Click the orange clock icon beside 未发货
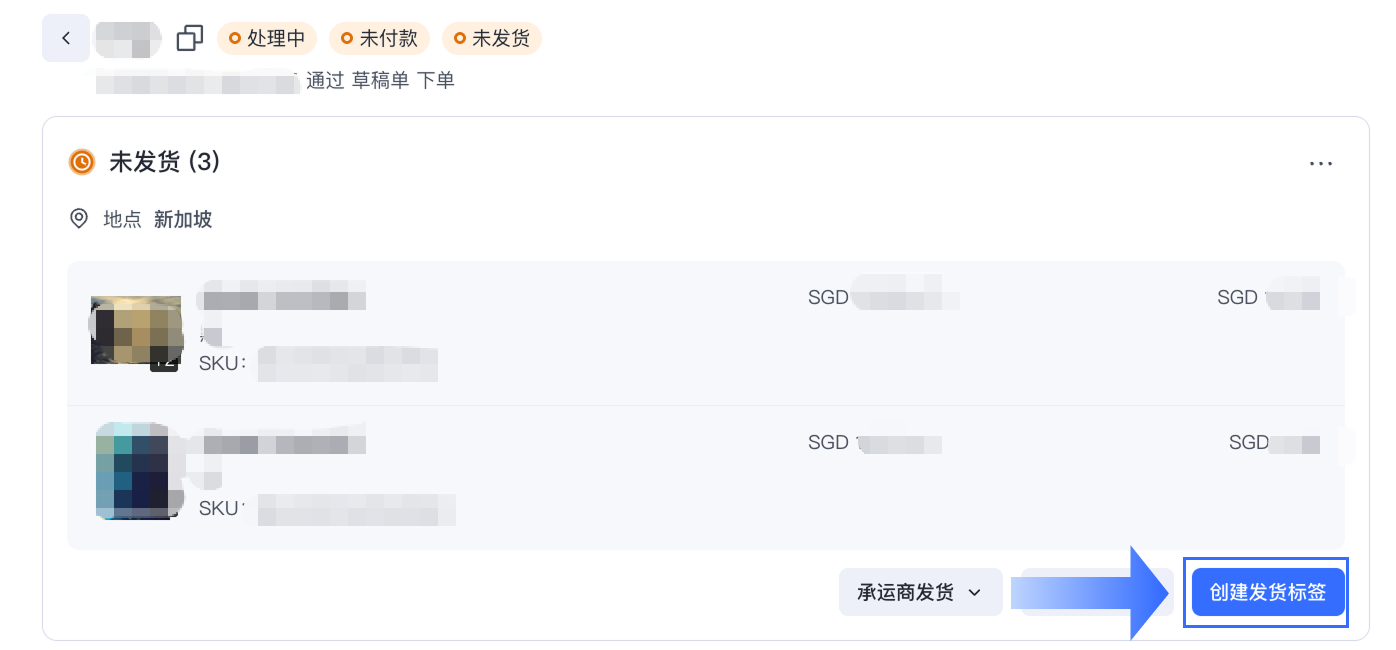 [81, 162]
